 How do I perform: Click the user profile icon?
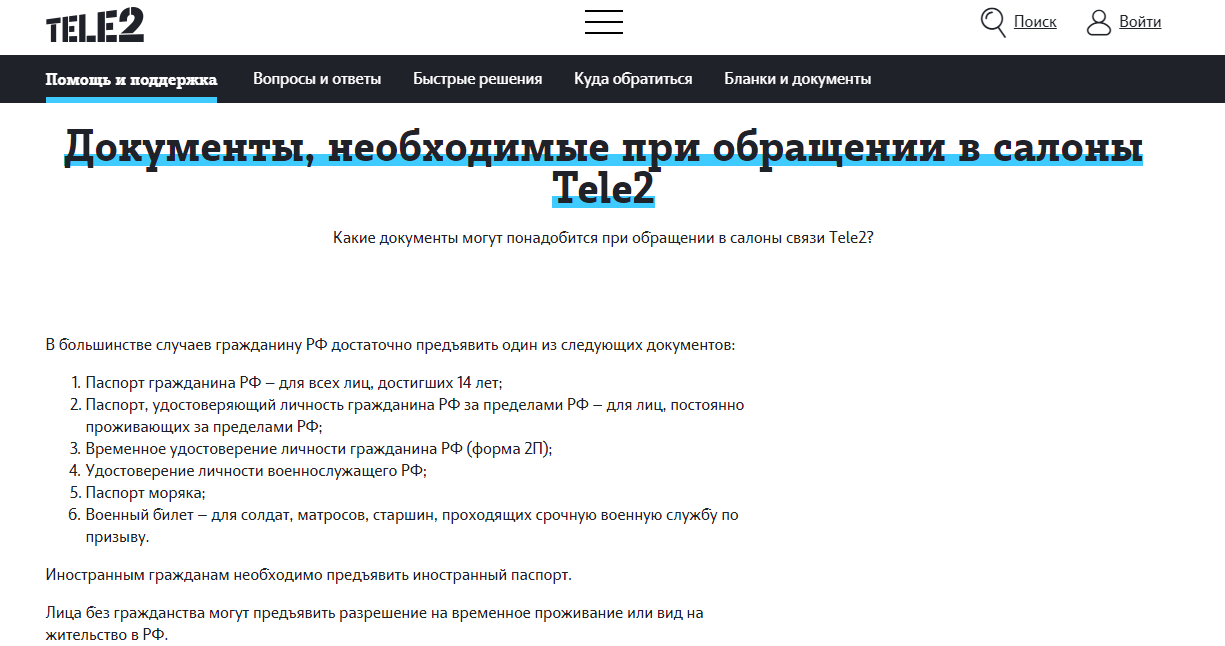click(1099, 22)
